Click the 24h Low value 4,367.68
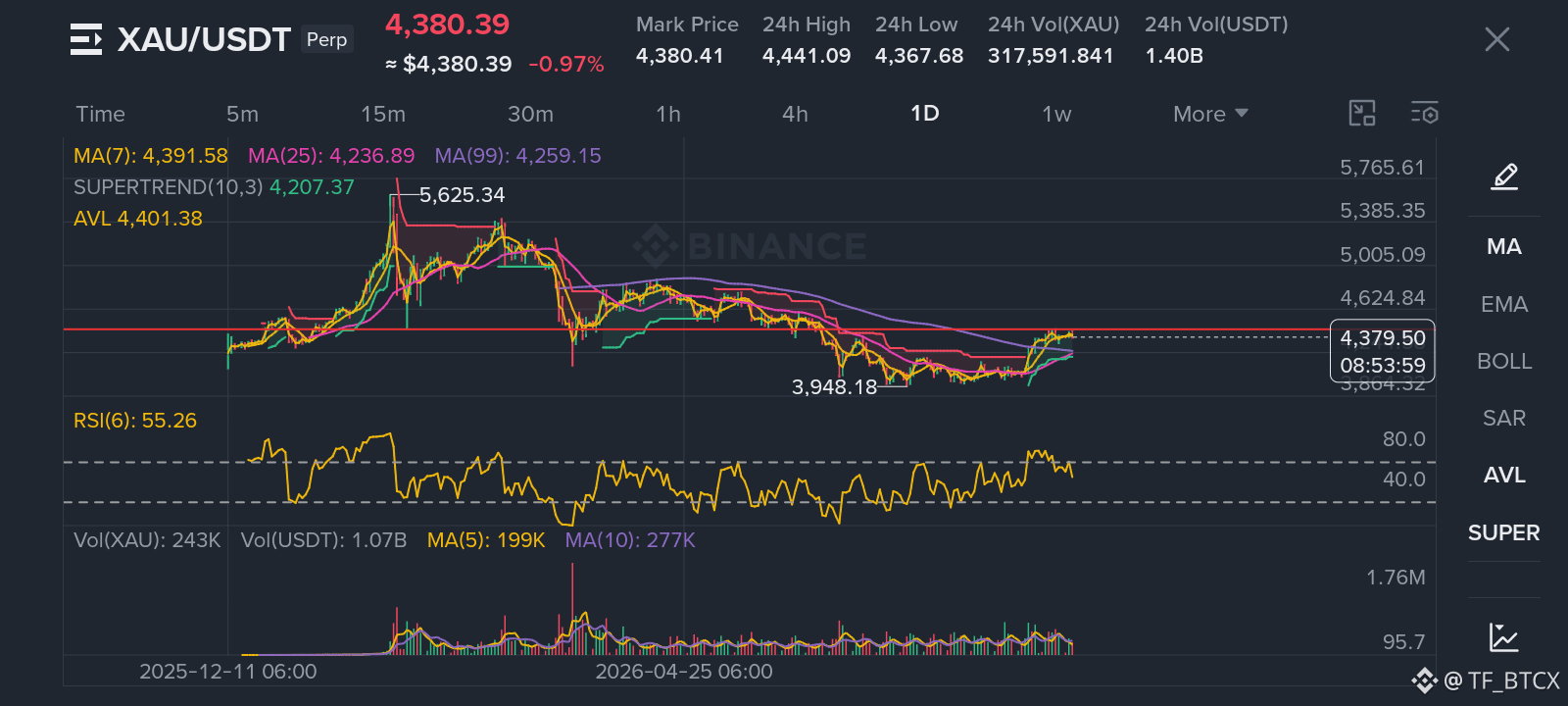The image size is (1568, 706). pos(919,56)
